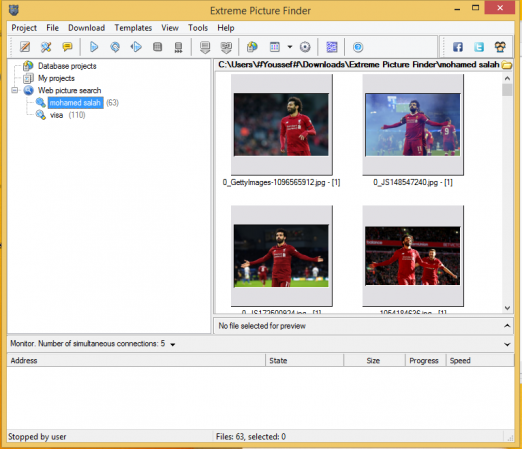Open help question mark icon
Image resolution: width=522 pixels, height=449 pixels.
pos(358,47)
